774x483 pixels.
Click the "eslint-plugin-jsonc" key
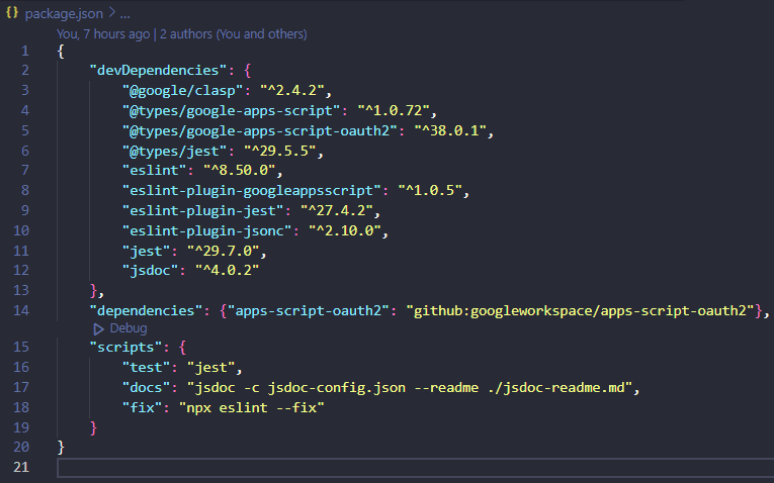tap(207, 231)
